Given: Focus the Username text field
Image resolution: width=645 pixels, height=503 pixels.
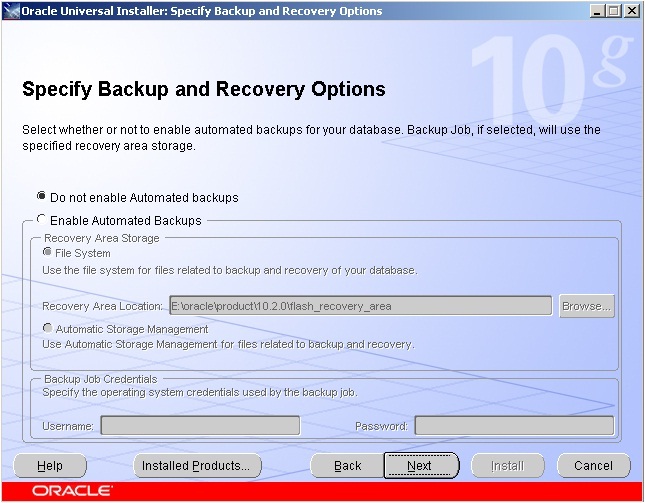Looking at the screenshot, I should (x=200, y=426).
